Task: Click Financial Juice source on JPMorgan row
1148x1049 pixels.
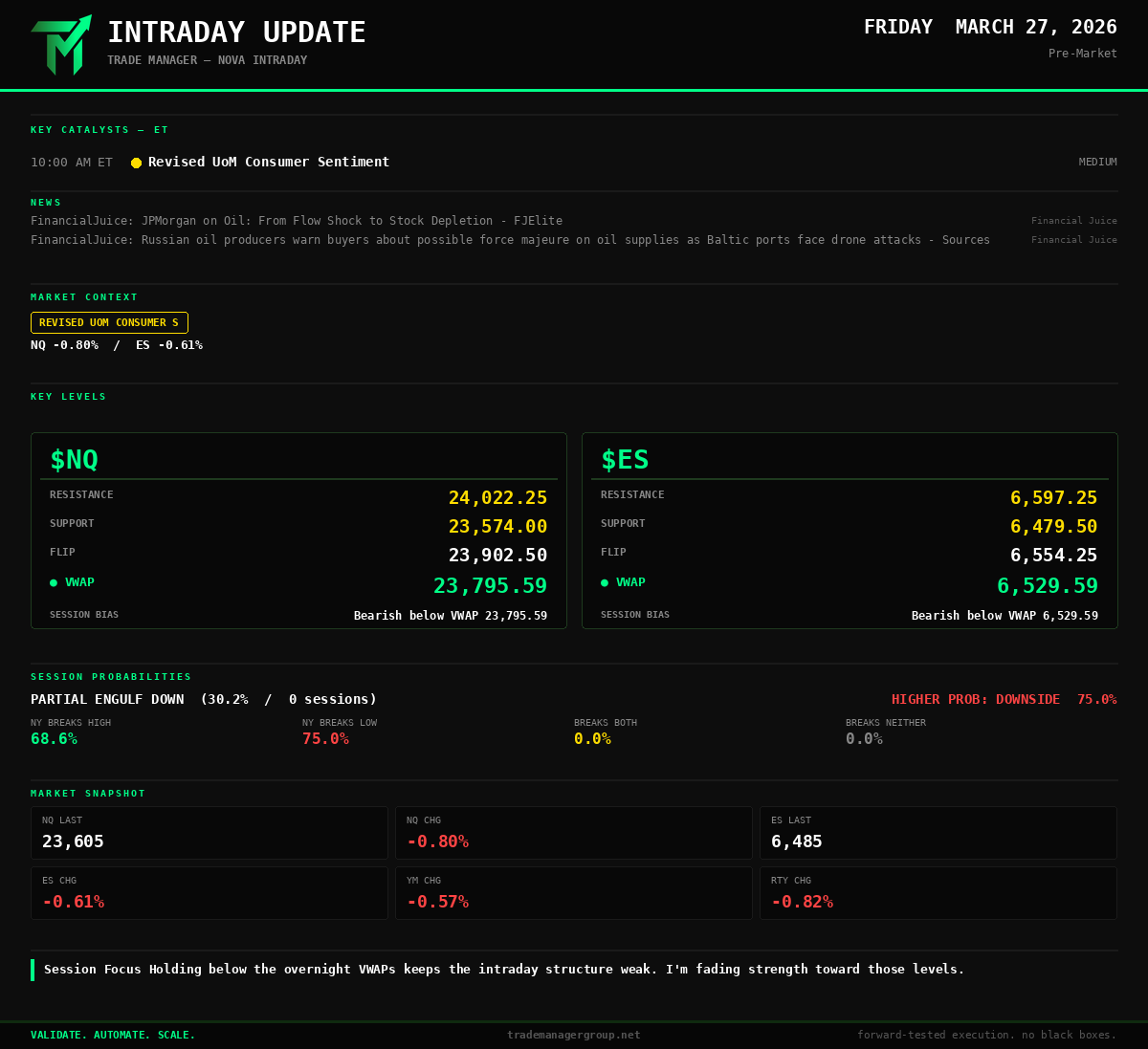Action: tap(1074, 221)
